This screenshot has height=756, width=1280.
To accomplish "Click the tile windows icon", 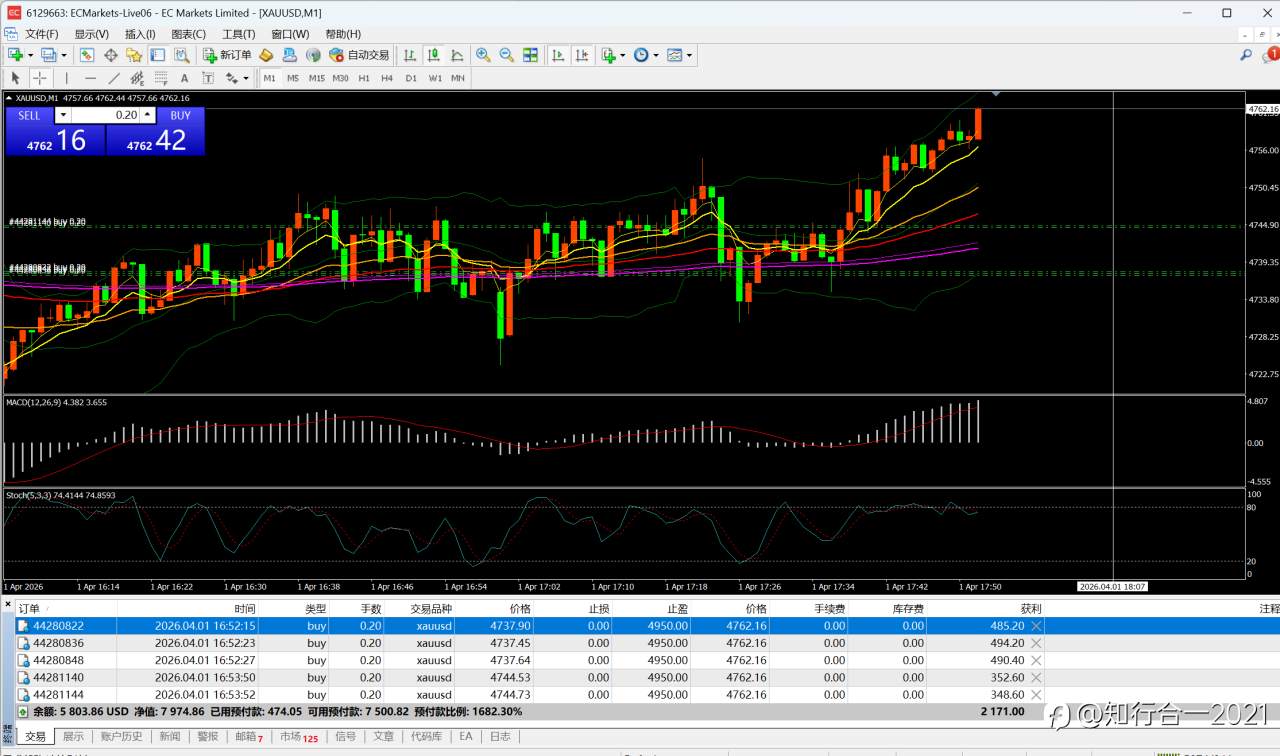I will click(x=531, y=55).
